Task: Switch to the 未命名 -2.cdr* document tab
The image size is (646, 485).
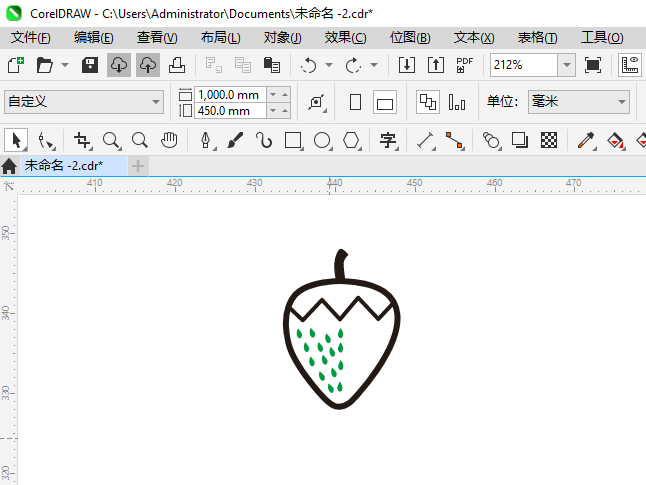Action: [x=74, y=166]
